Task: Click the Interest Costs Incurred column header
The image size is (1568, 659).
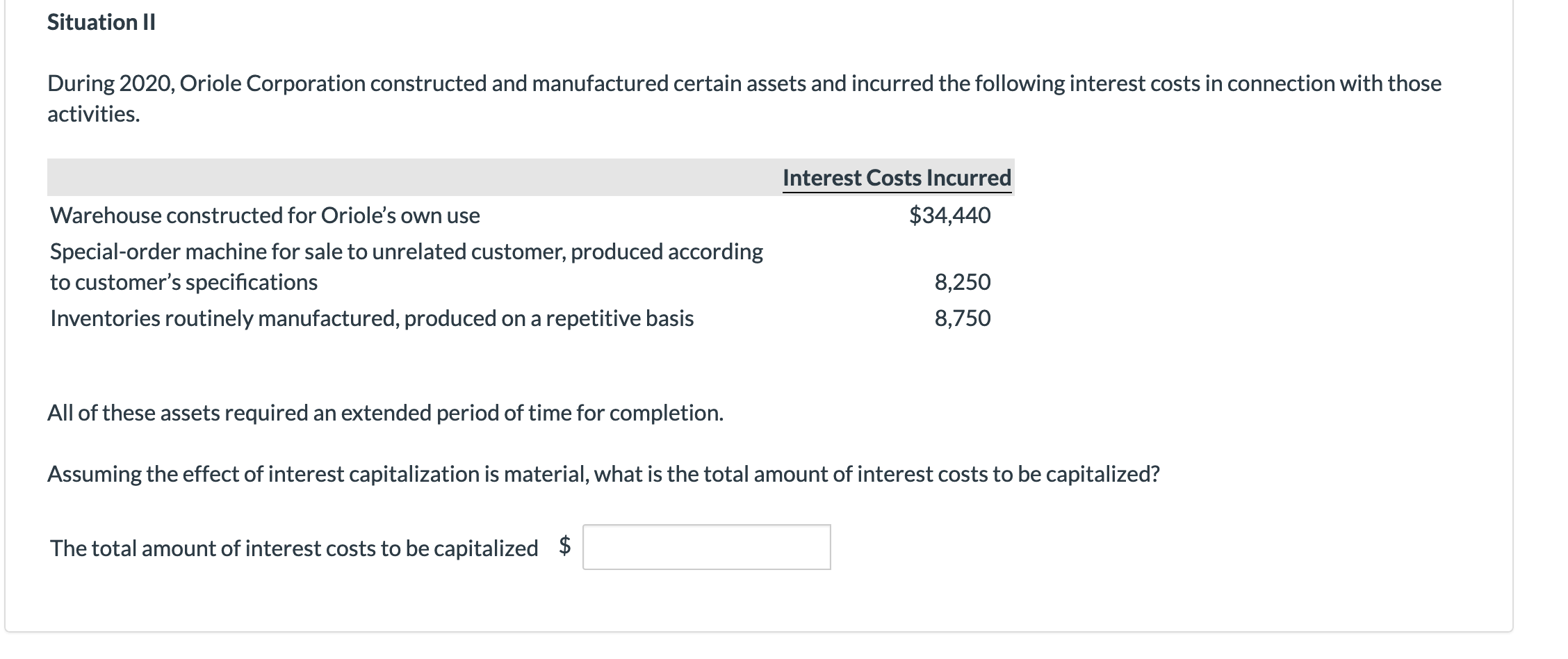Action: point(897,178)
